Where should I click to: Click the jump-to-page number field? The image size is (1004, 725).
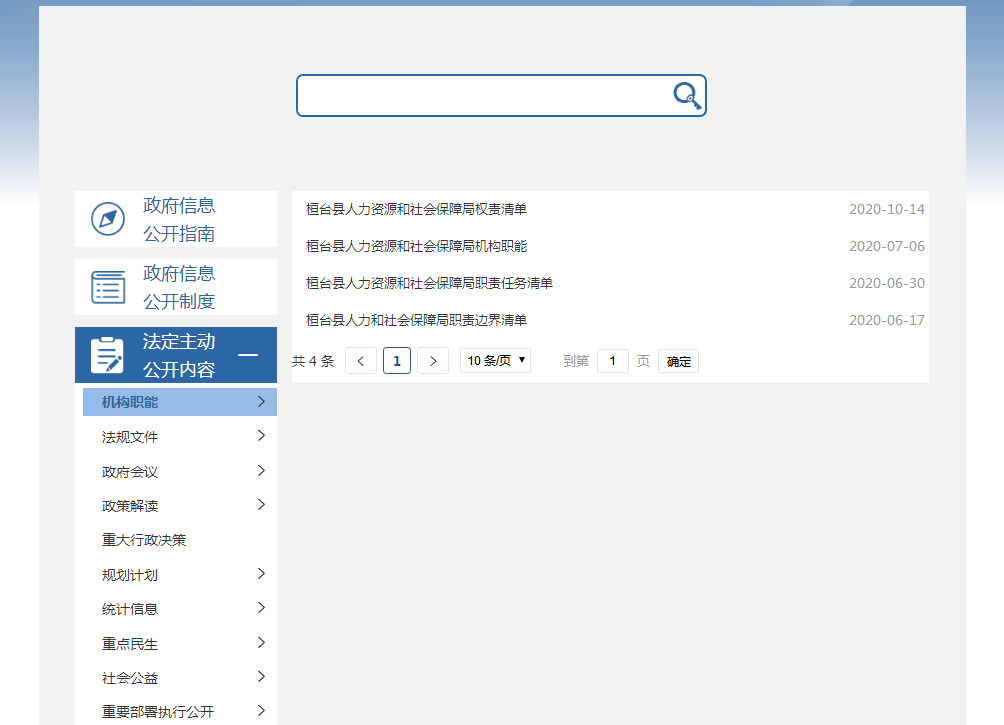coord(613,361)
